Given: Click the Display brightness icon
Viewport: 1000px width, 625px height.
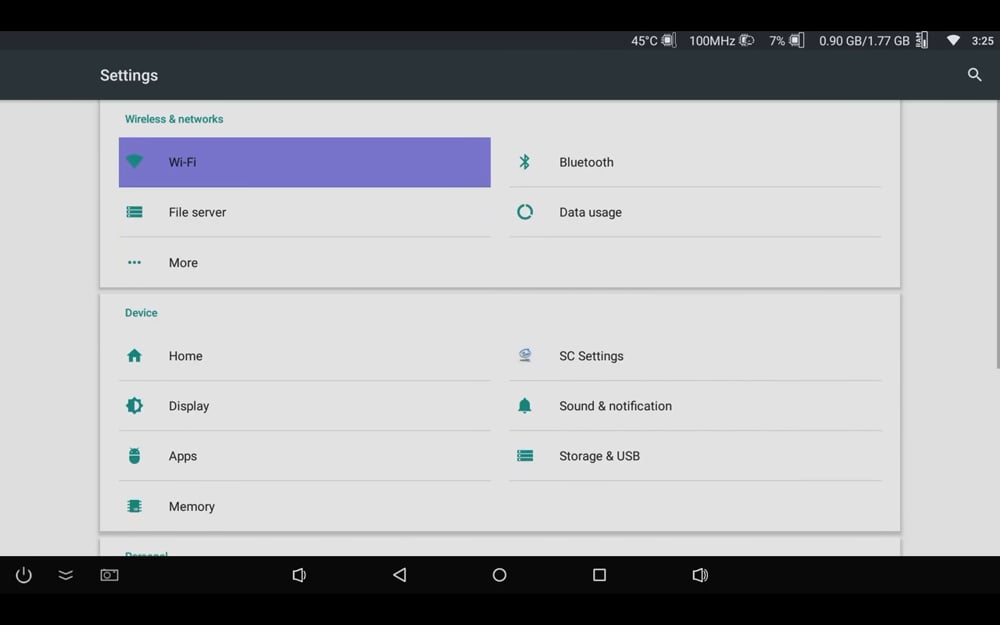Looking at the screenshot, I should coord(134,405).
